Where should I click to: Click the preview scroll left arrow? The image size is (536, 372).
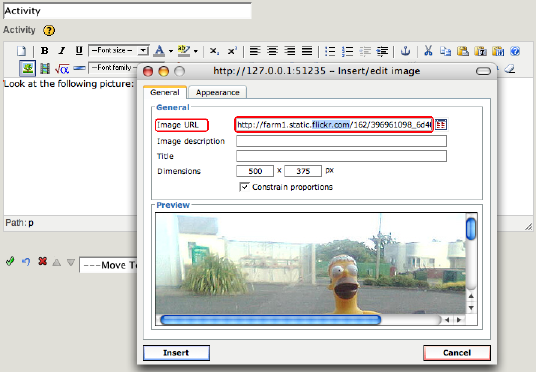coord(447,320)
